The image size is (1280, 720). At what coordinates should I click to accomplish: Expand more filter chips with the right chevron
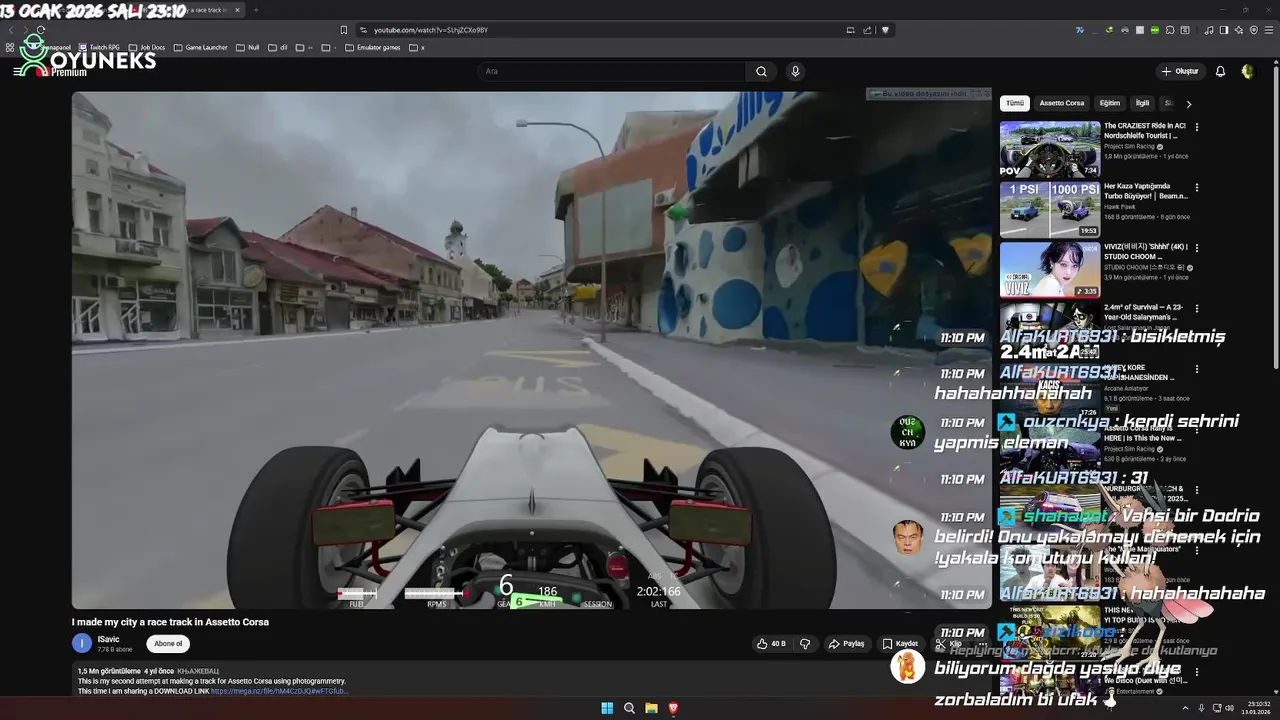(x=1189, y=103)
